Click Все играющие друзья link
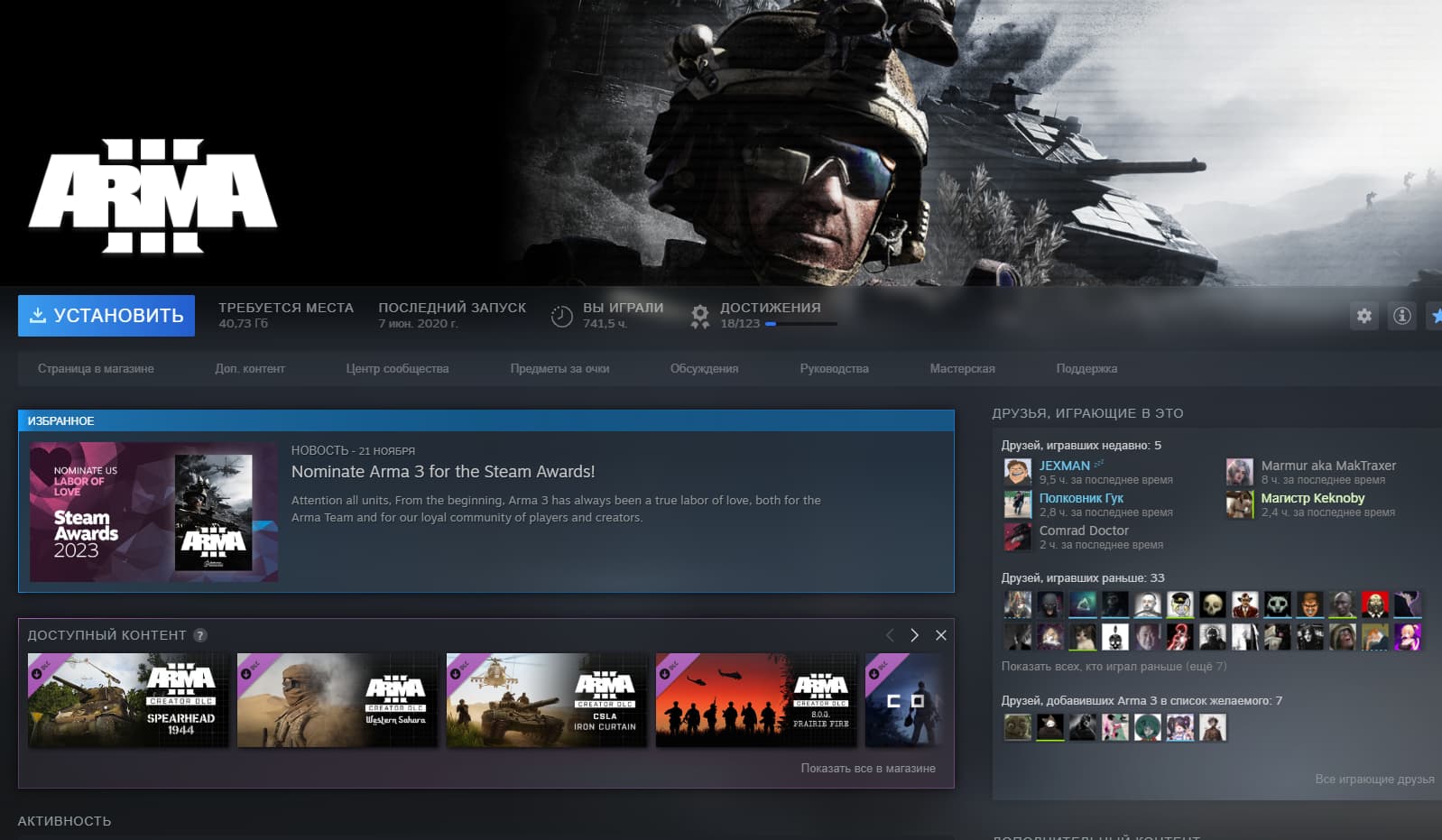Screen dimensions: 1442x840 pyautogui.click(x=1374, y=779)
